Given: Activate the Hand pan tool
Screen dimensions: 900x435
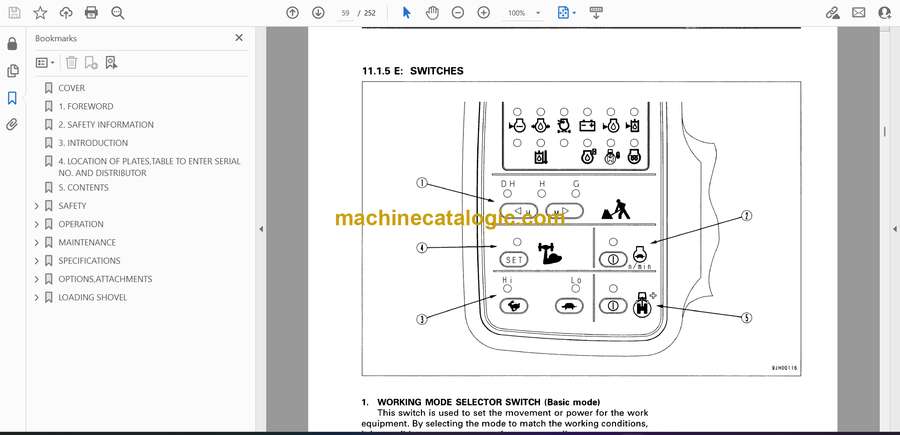Looking at the screenshot, I should coord(432,13).
